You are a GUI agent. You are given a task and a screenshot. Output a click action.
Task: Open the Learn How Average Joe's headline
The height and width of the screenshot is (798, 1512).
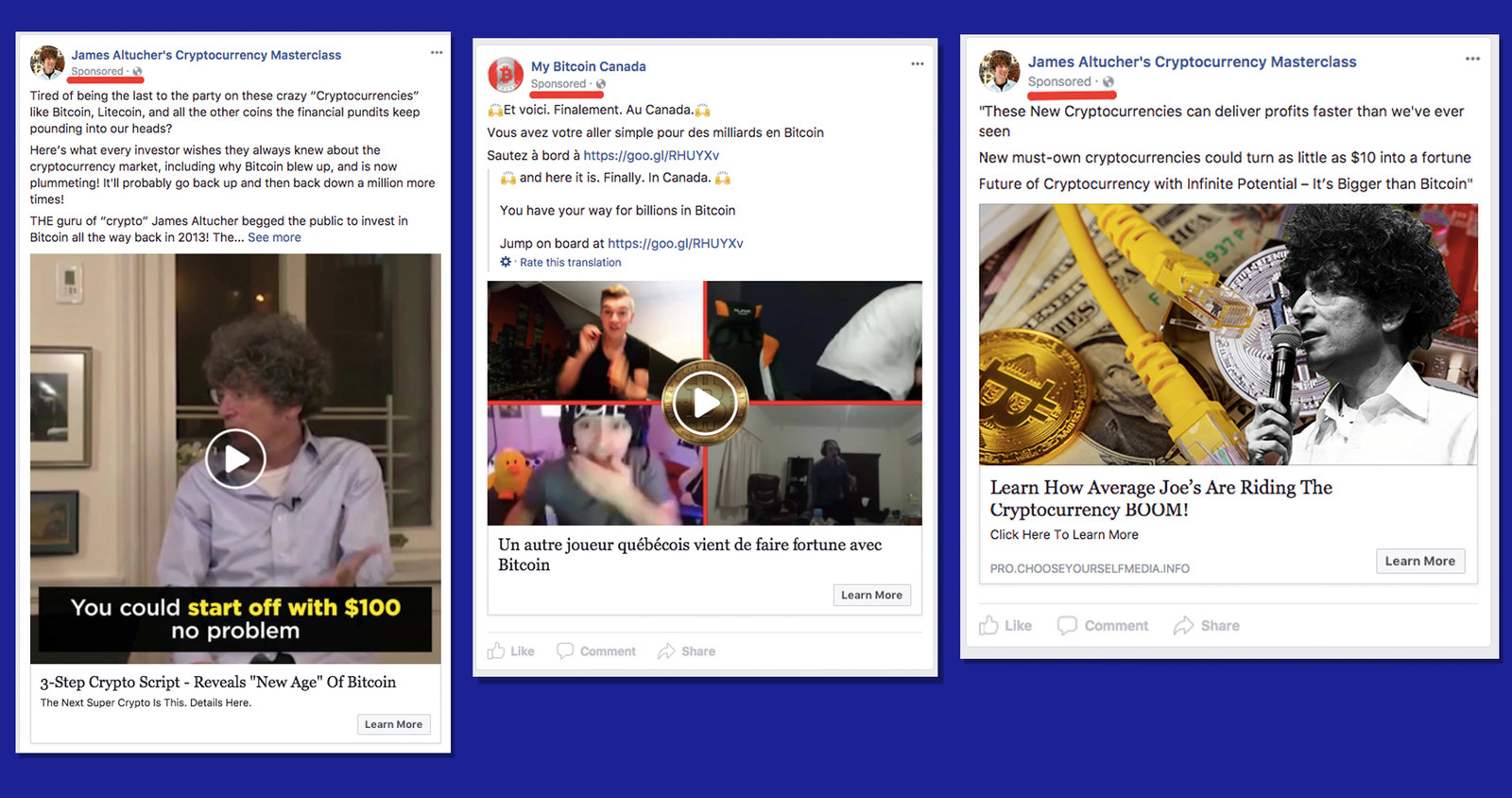click(x=1161, y=498)
